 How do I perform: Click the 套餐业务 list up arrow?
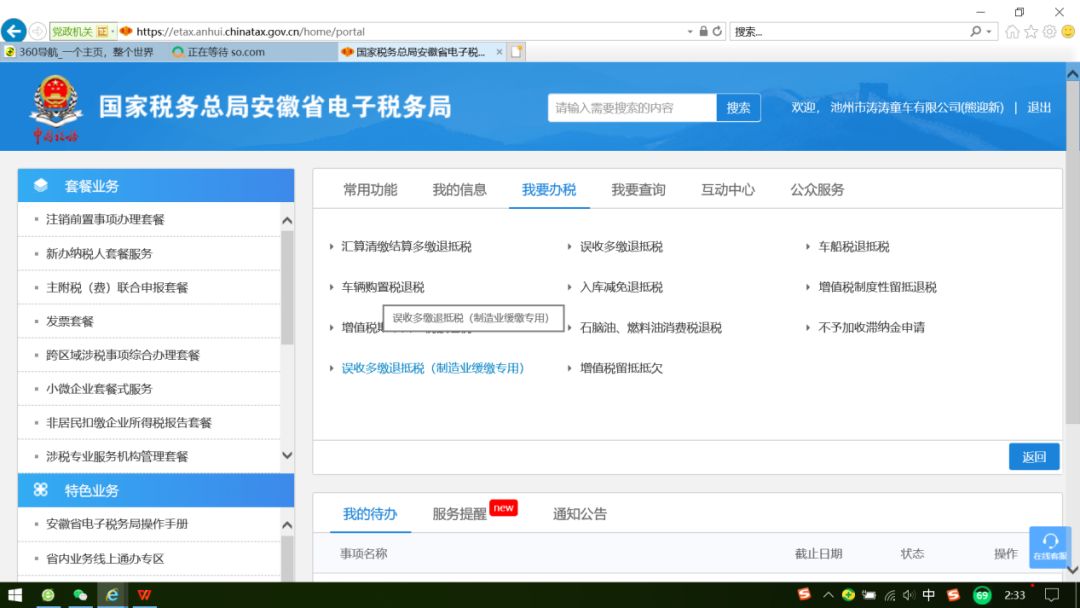287,220
